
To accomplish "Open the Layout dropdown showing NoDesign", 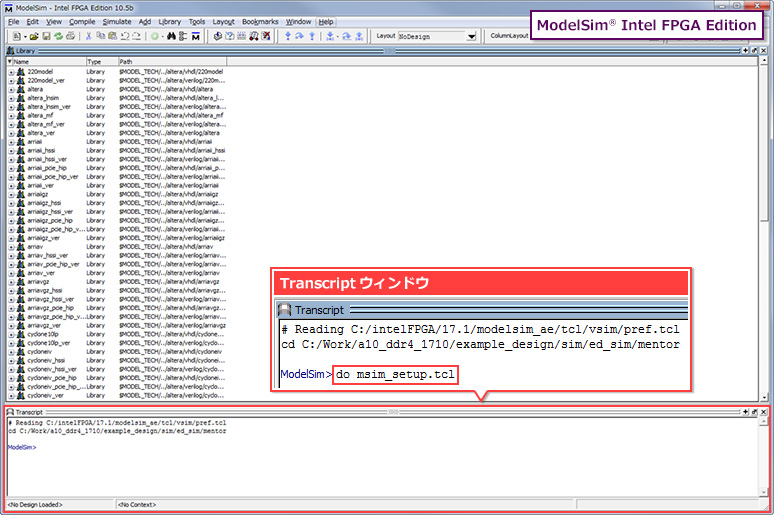I will click(437, 36).
